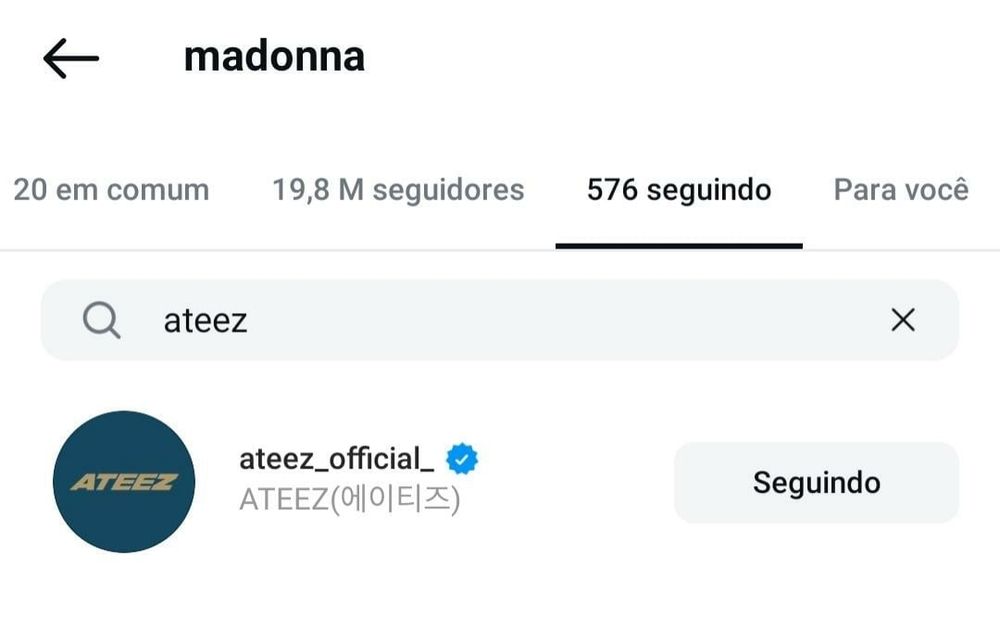Select the 576 seguindo tab
1000x617 pixels.
click(x=679, y=190)
